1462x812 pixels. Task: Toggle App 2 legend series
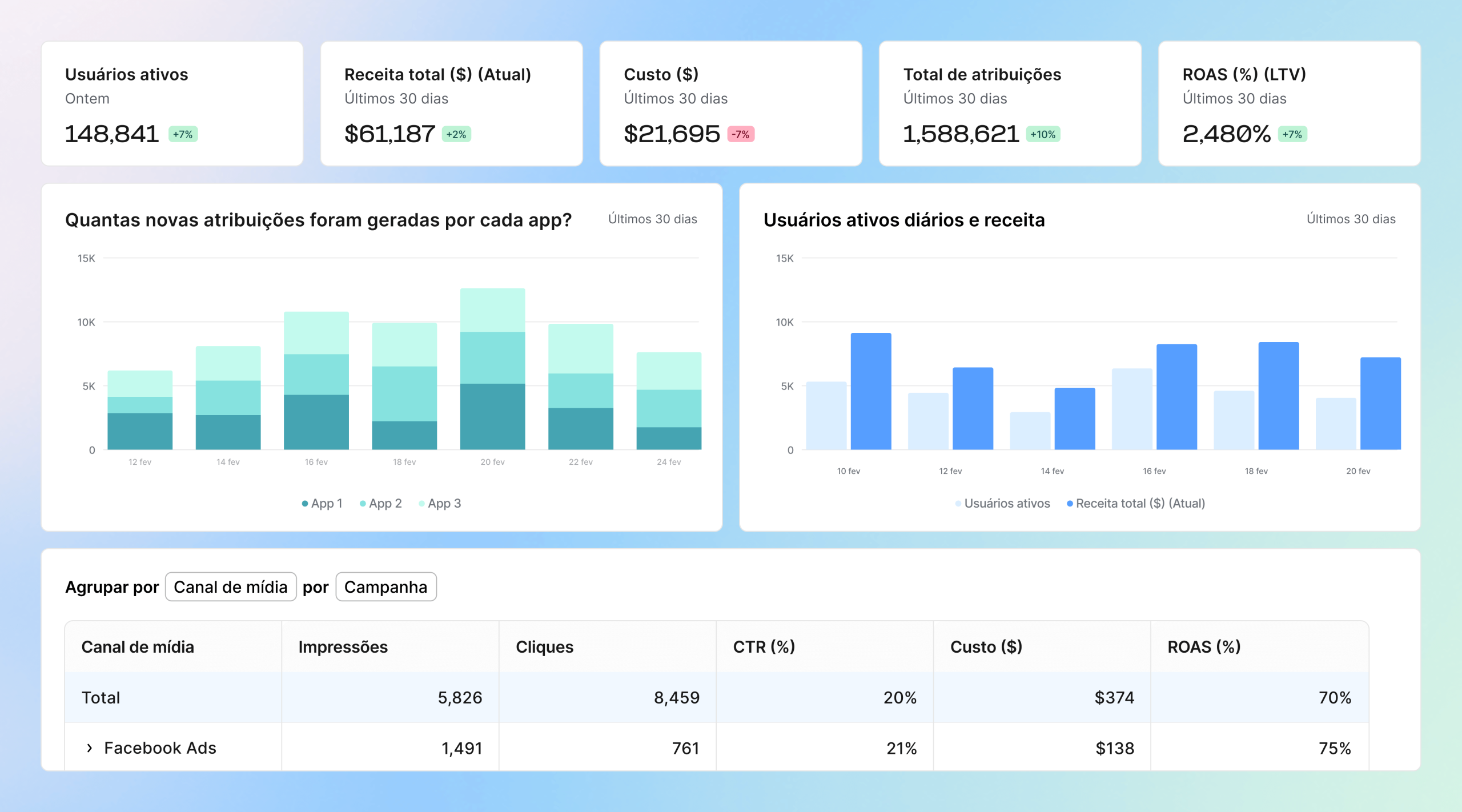(381, 504)
